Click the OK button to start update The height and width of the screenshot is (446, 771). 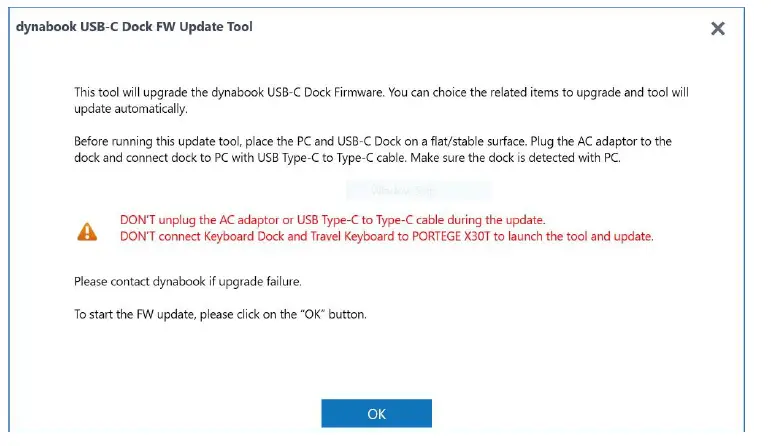[x=376, y=413]
